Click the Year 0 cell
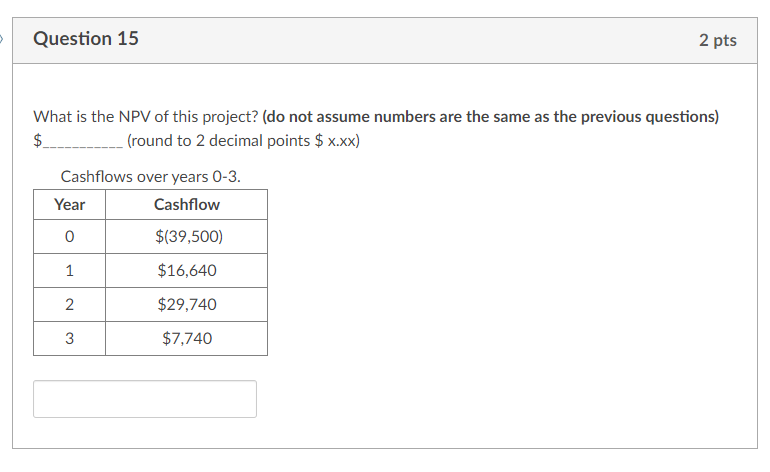The image size is (770, 472). [69, 236]
